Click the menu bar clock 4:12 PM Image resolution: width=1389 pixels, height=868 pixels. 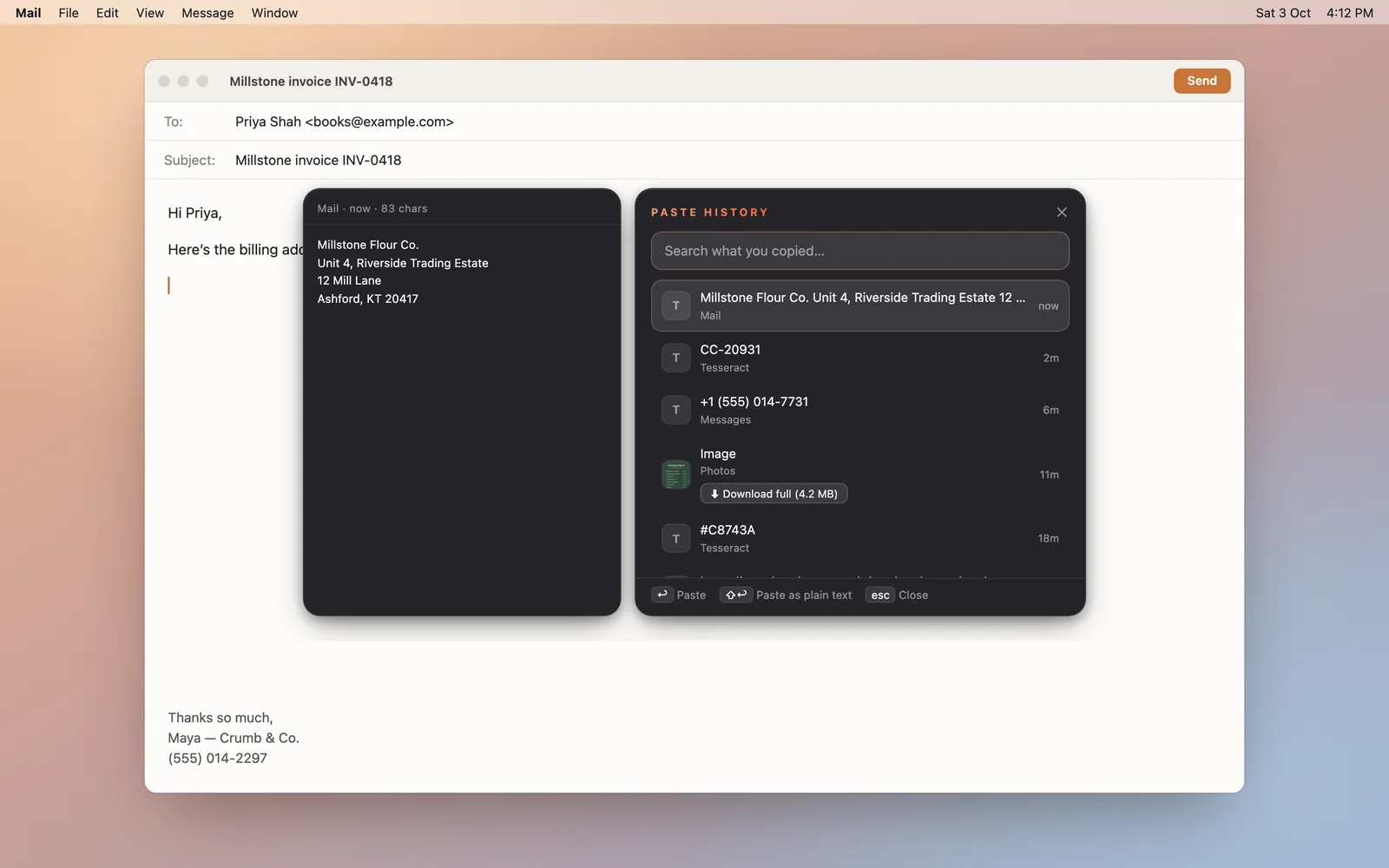click(x=1349, y=13)
